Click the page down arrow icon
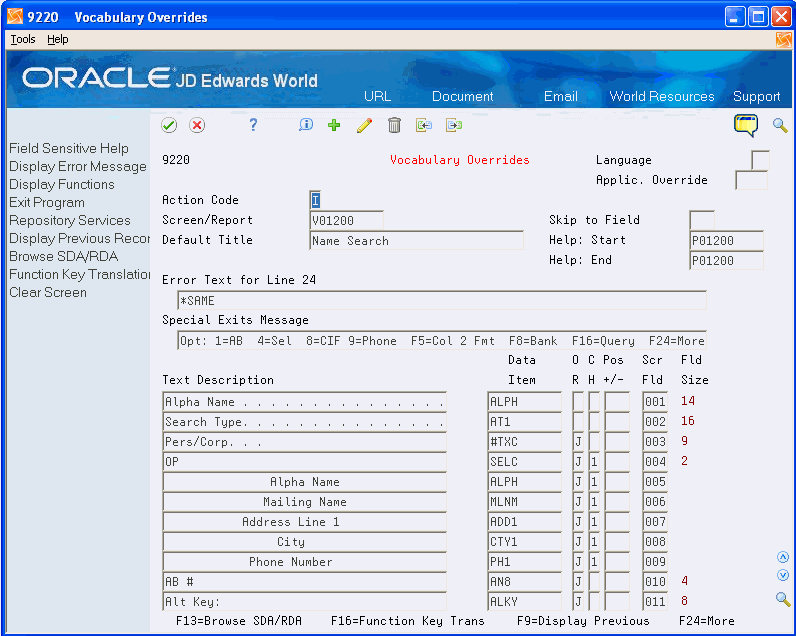The image size is (796, 636). pos(783,575)
